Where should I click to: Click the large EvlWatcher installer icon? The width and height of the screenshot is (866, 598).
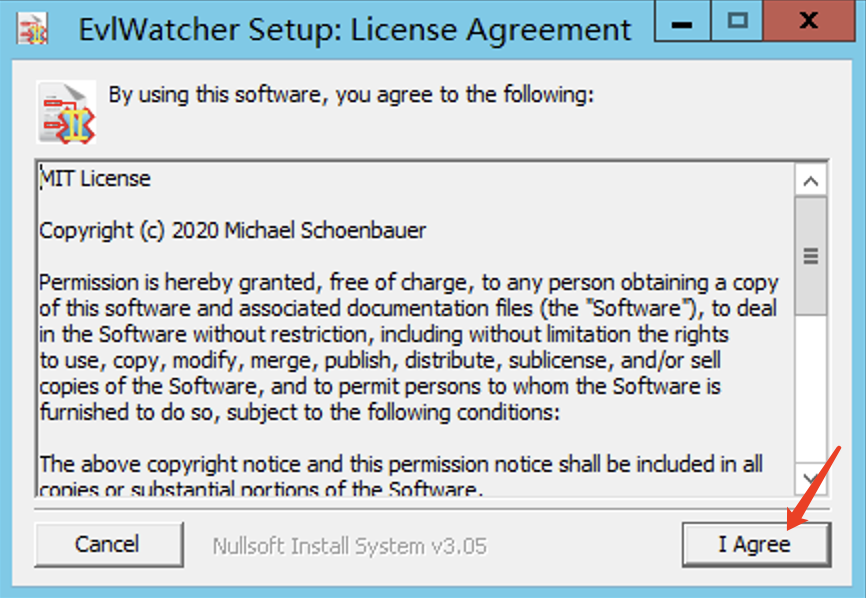65,112
